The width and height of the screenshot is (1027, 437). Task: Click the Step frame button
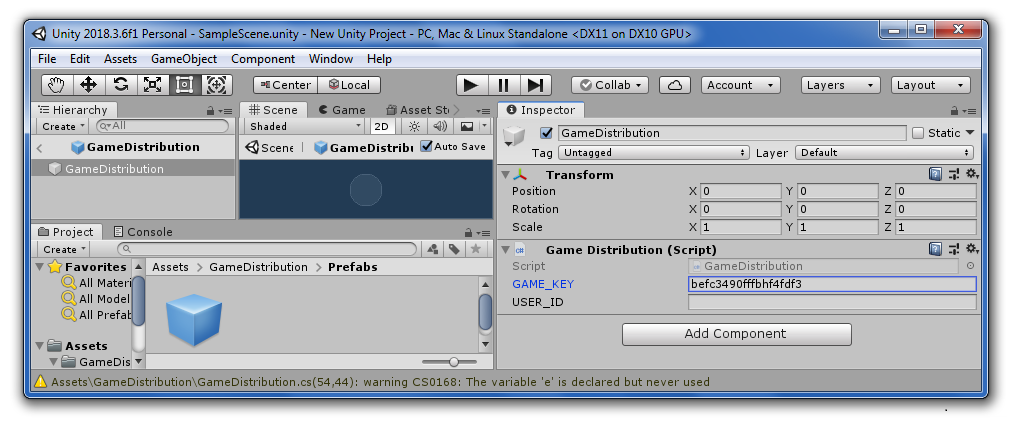coord(535,85)
